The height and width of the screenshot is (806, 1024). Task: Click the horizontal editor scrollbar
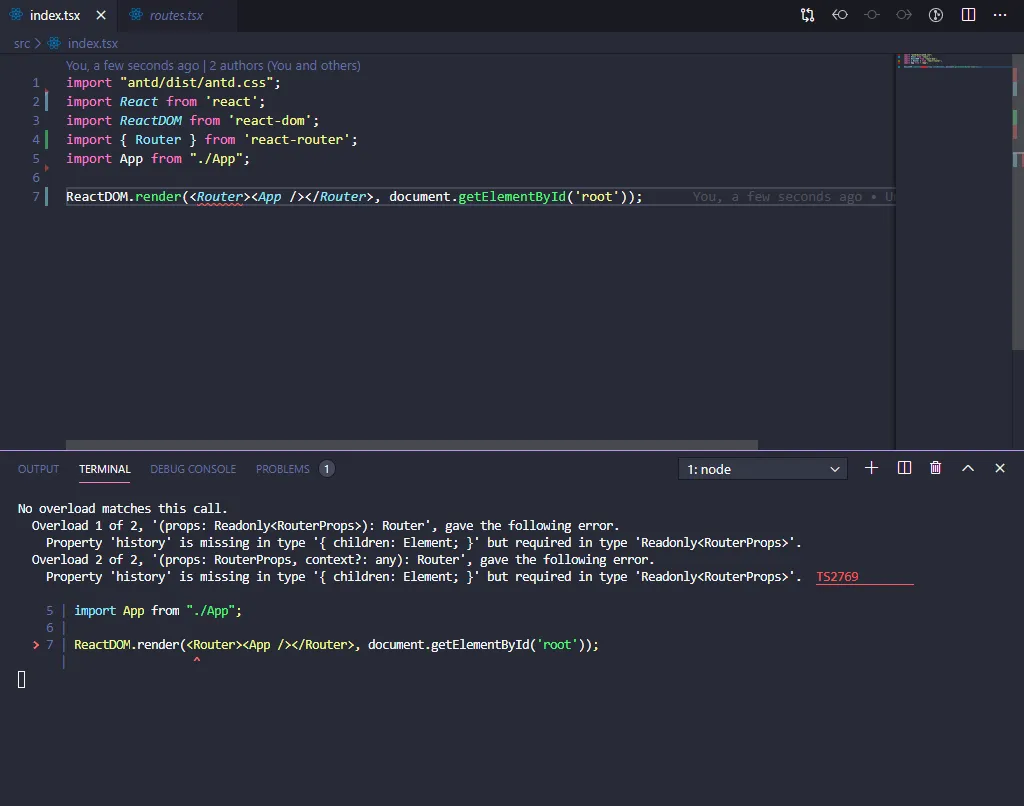click(x=412, y=445)
